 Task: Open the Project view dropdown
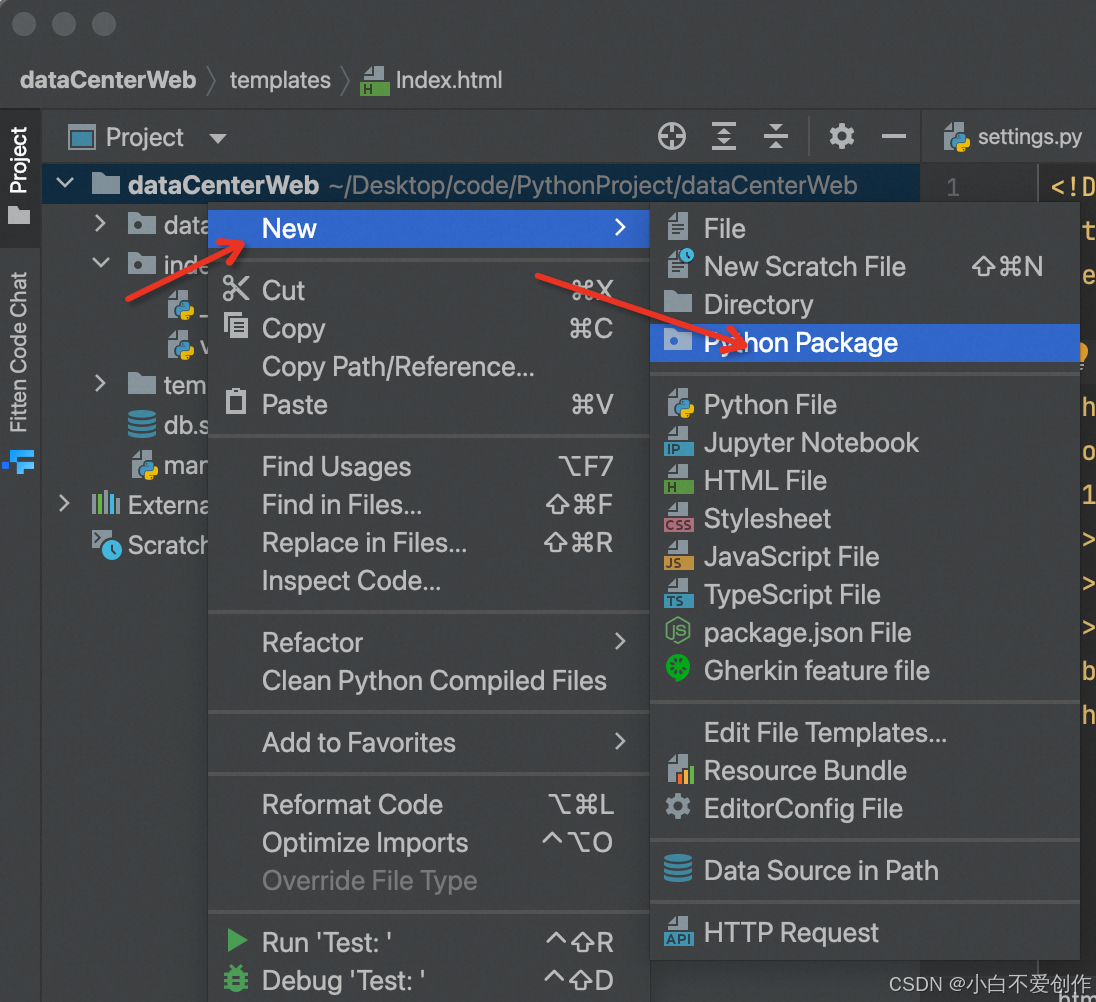[x=218, y=138]
